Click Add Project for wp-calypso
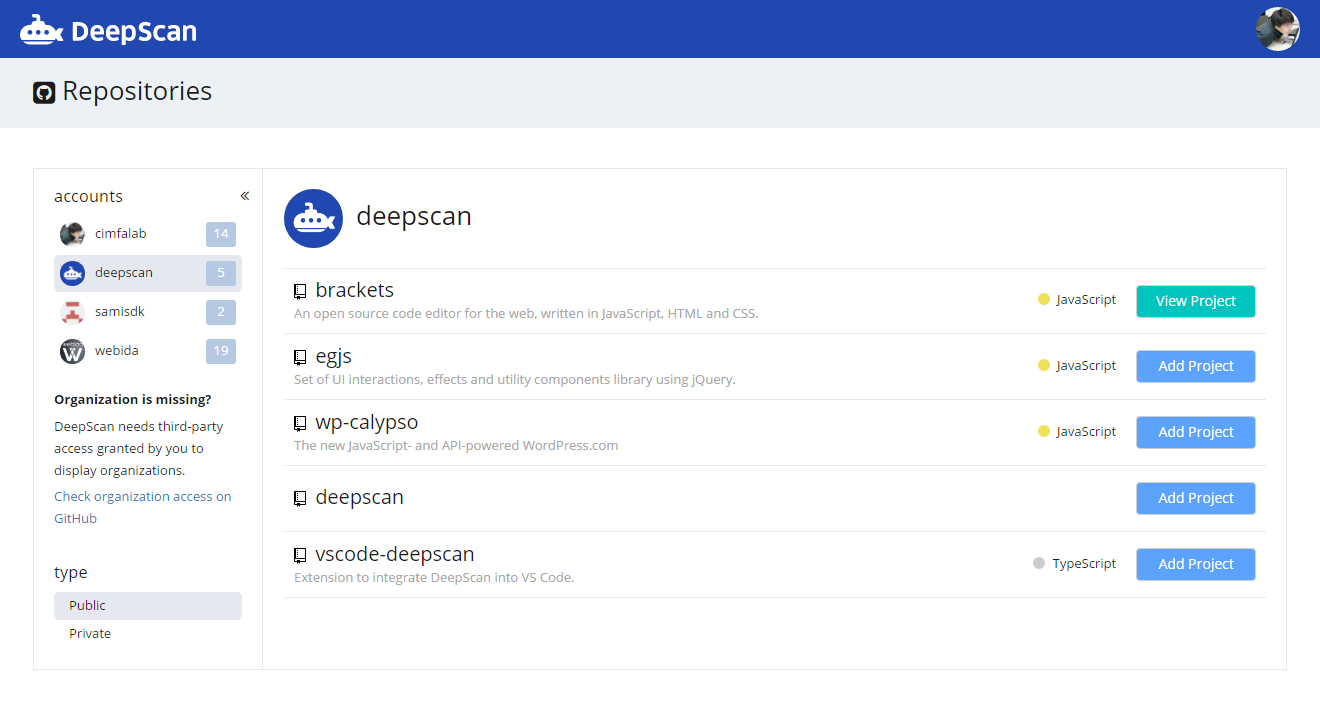 (1195, 432)
